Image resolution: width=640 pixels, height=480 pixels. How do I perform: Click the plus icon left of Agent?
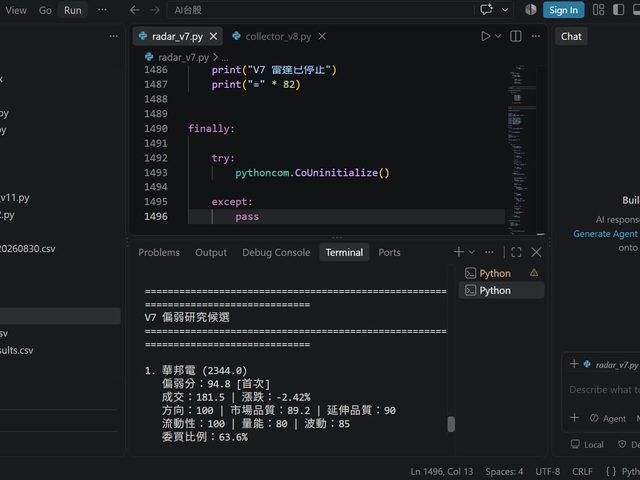[x=574, y=418]
